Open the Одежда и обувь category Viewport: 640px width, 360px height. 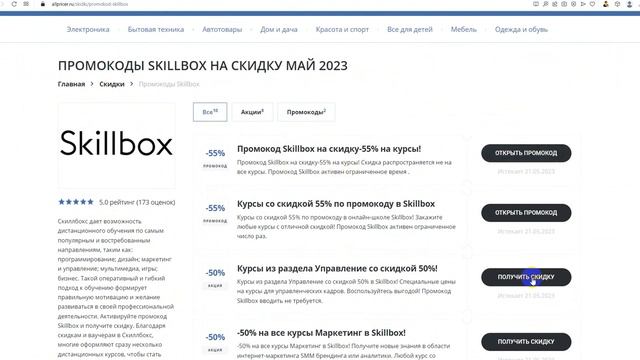point(521,29)
